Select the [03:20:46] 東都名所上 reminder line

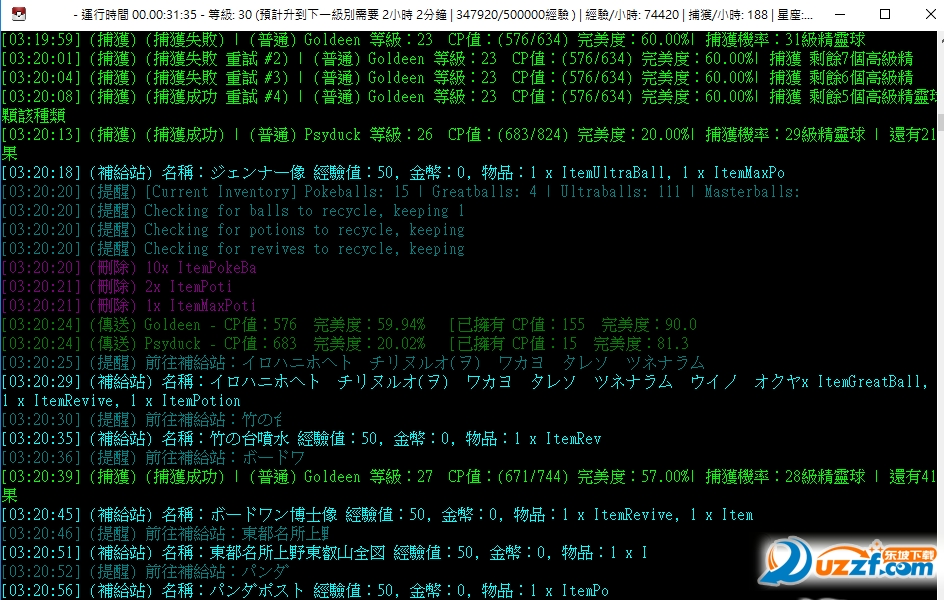coord(166,534)
